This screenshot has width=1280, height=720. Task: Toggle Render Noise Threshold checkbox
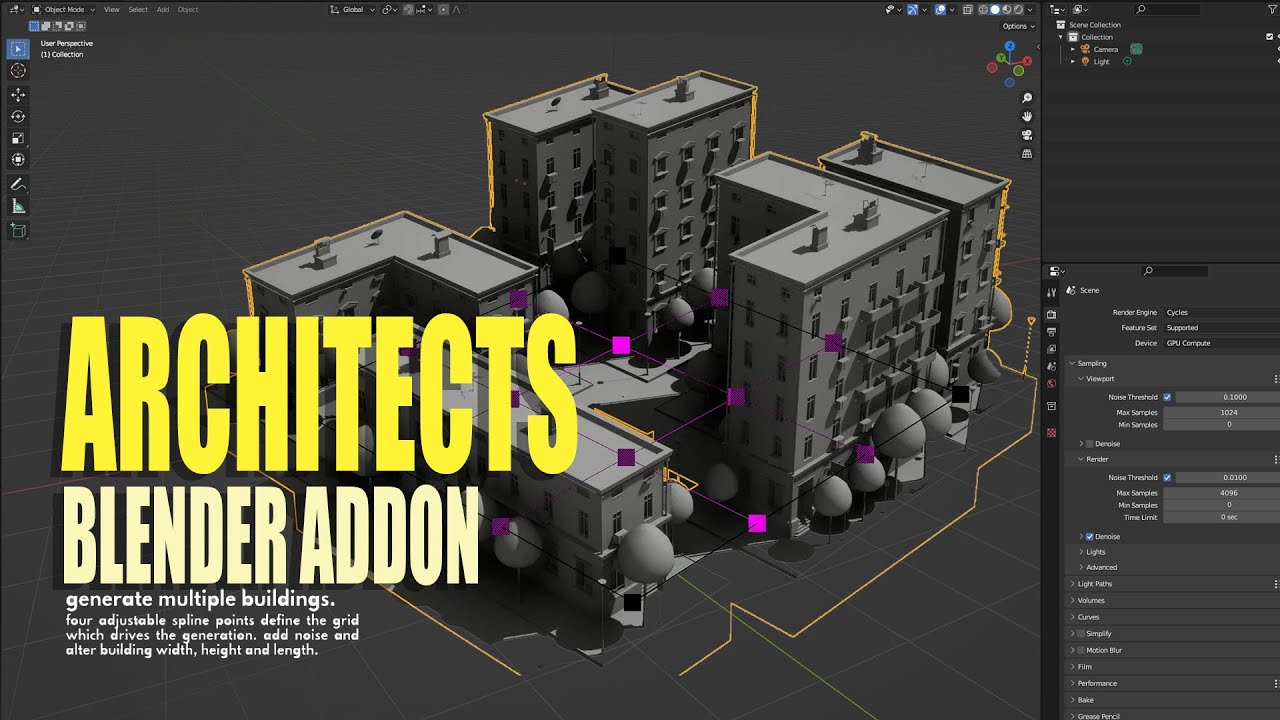1167,477
